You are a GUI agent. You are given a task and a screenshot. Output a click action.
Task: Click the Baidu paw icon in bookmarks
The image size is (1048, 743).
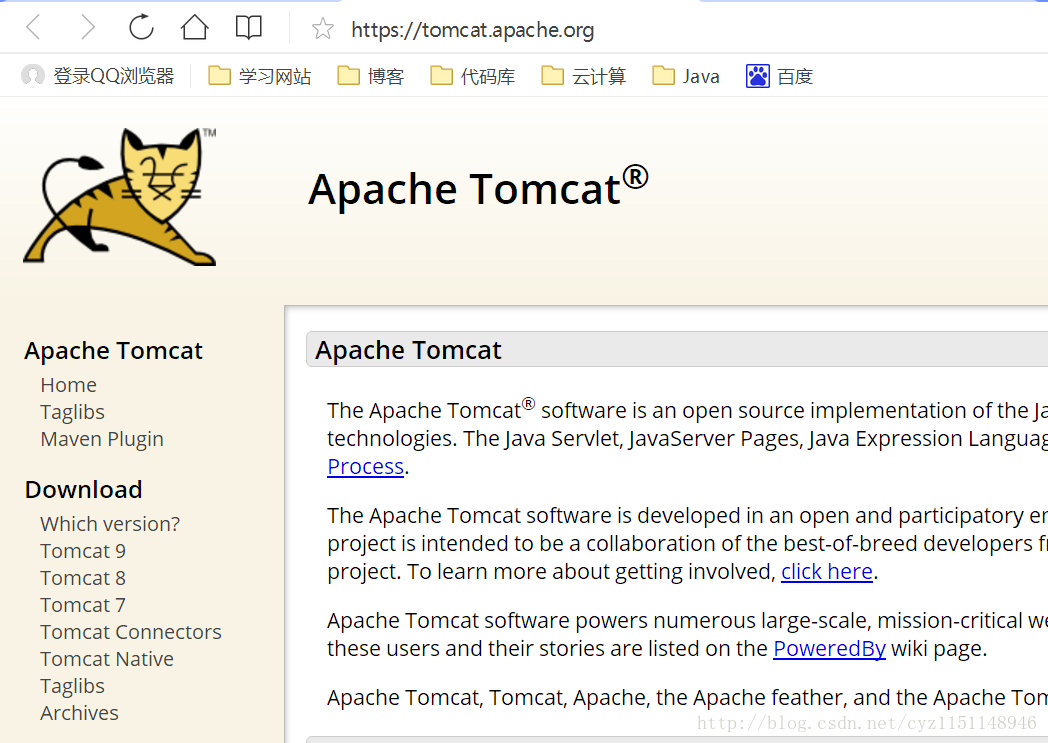pos(757,76)
